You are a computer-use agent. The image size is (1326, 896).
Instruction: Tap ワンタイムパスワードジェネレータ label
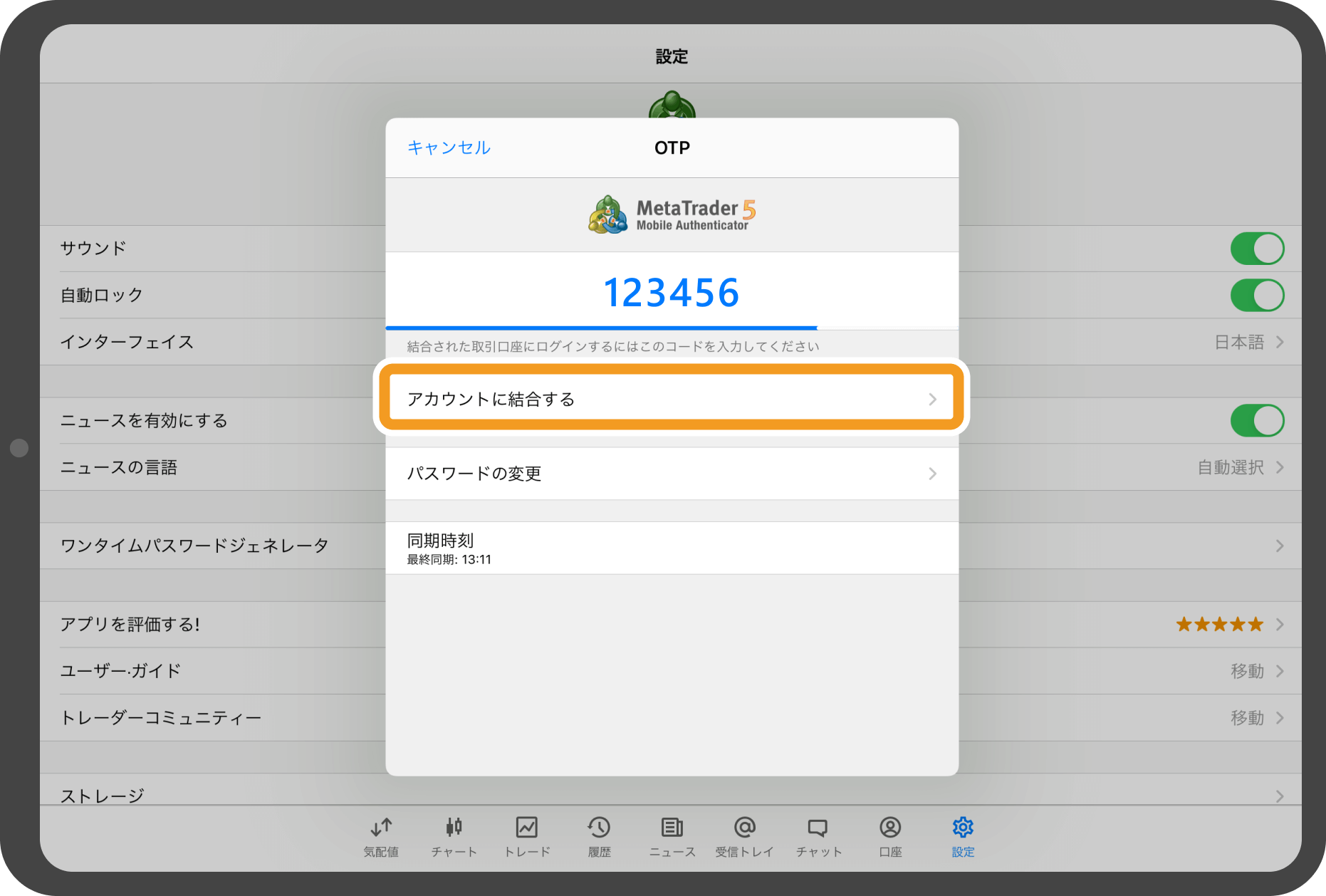point(194,546)
